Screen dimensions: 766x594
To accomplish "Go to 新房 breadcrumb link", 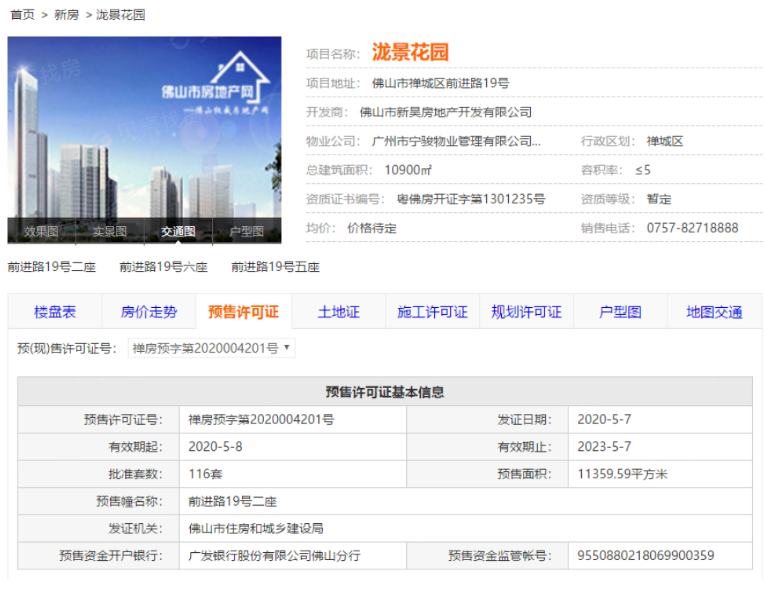I will click(x=66, y=15).
